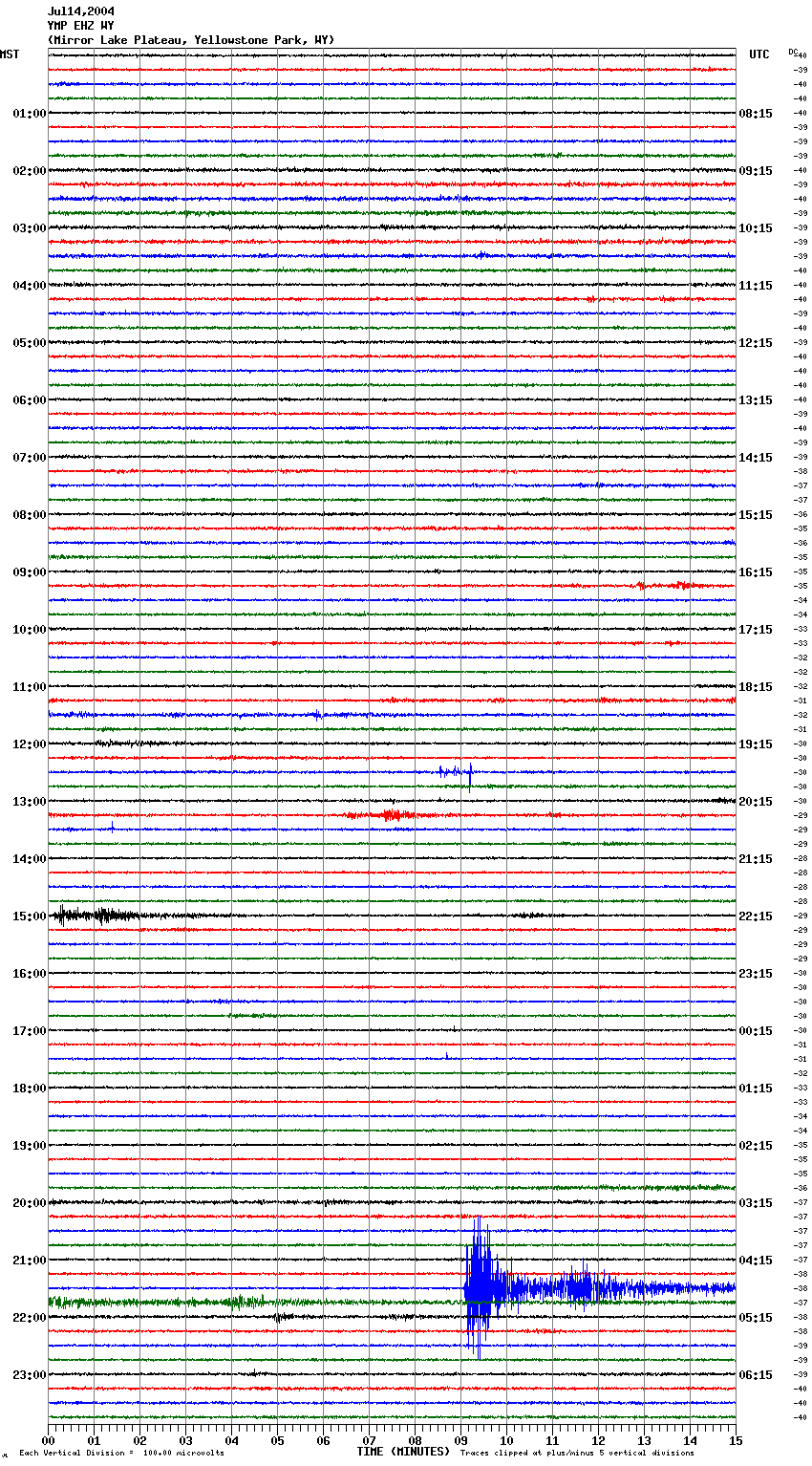The image size is (812, 1466).
Task: Click minute 05 on the bottom axis
Action: (278, 1440)
